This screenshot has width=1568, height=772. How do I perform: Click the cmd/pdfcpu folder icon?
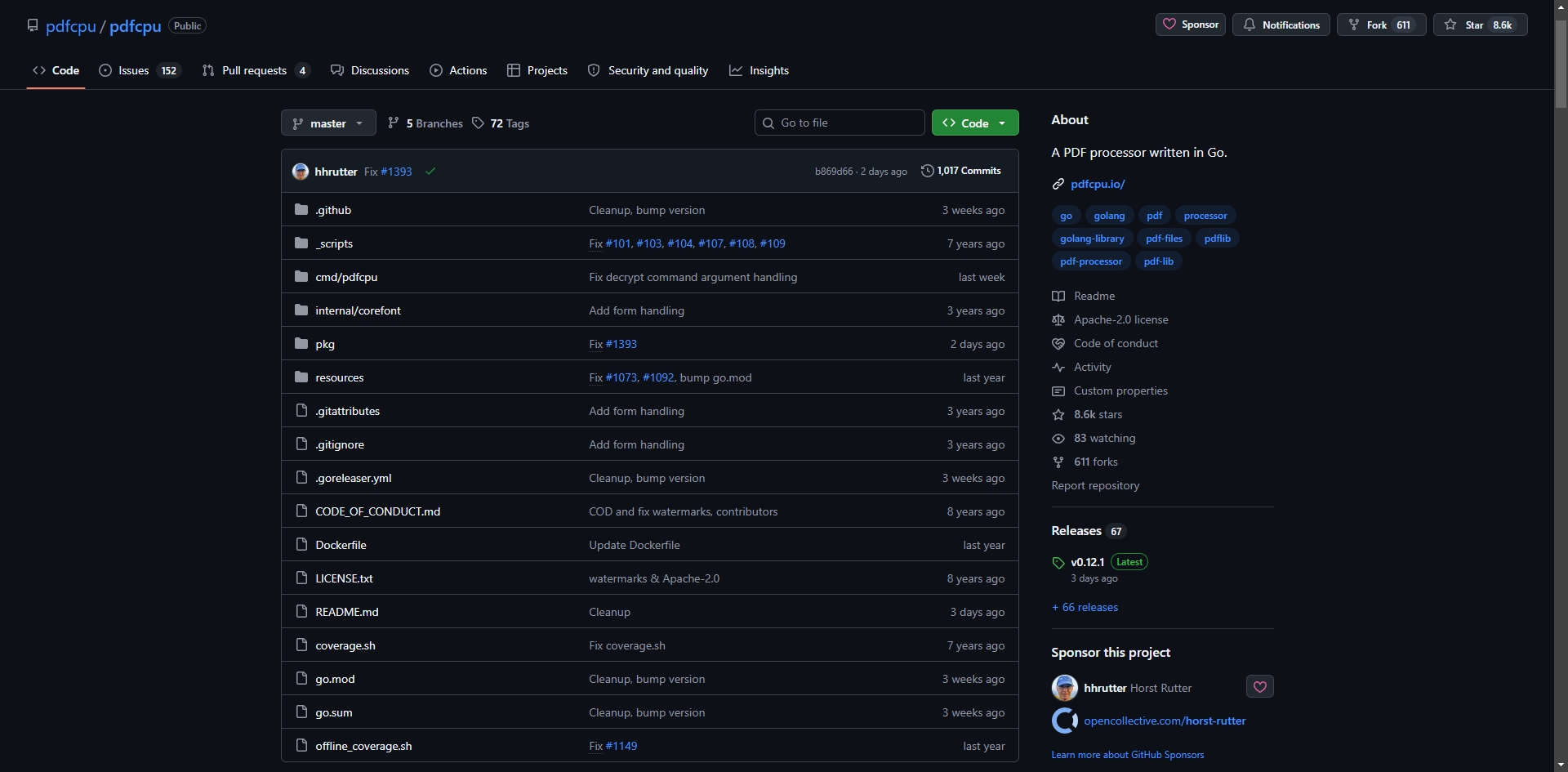[x=301, y=276]
